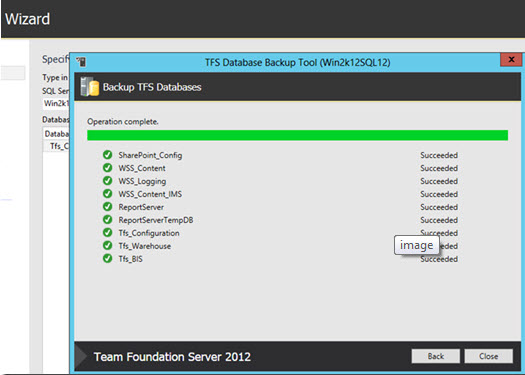Click the green check beside WSS_Logging
This screenshot has height=375, width=525.
(x=107, y=181)
